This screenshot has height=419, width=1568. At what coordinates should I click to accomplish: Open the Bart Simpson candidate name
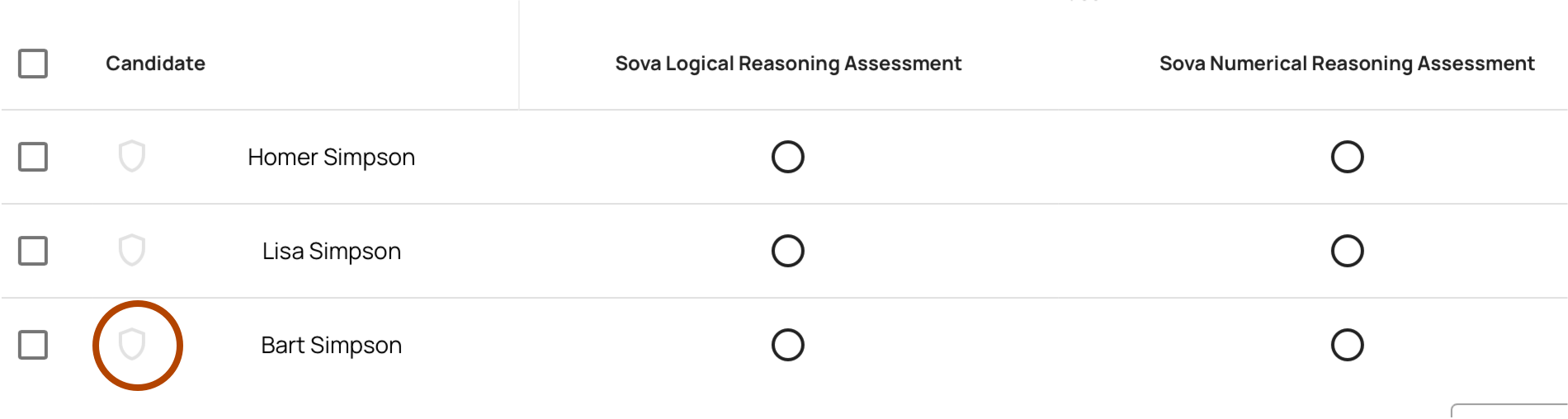[331, 345]
